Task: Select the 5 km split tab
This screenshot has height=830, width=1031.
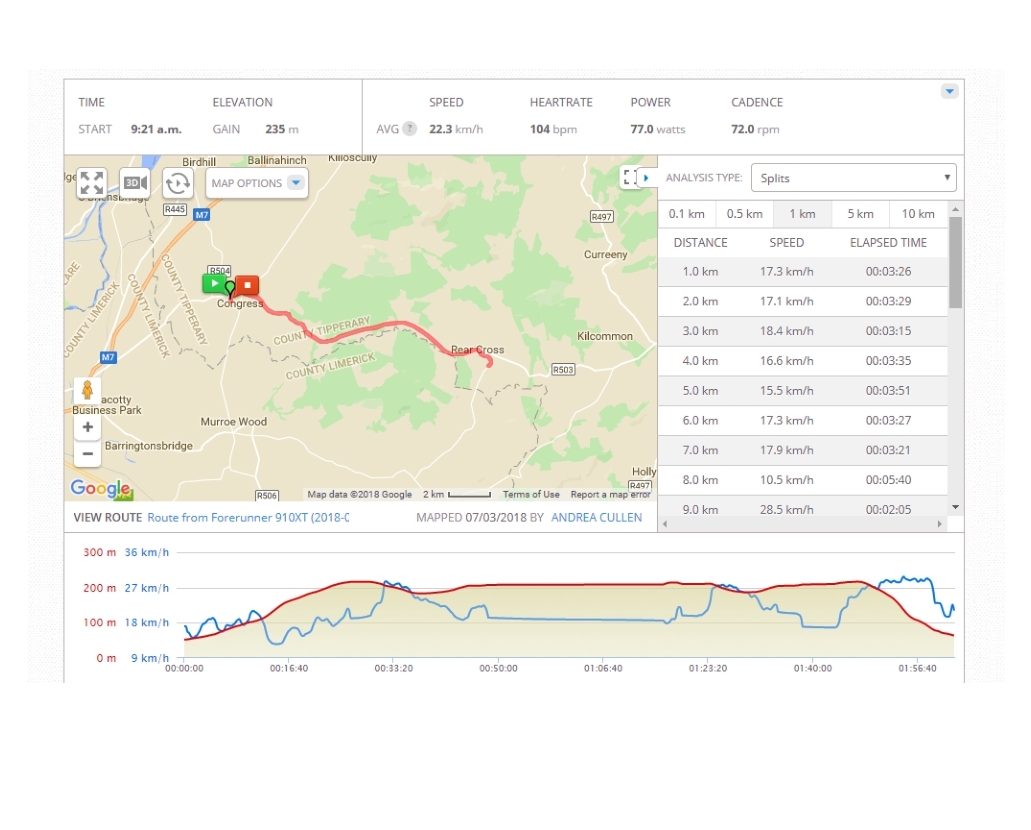Action: (x=860, y=214)
